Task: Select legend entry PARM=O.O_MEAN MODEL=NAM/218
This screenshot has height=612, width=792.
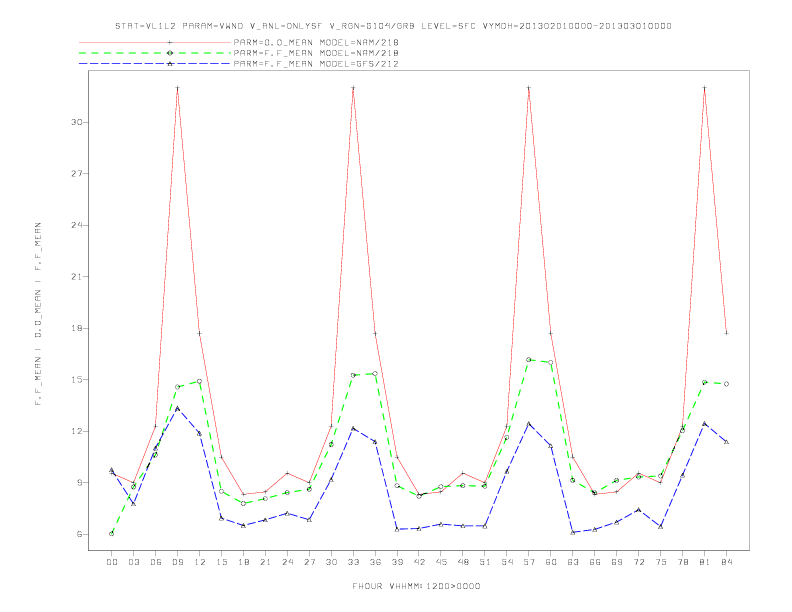Action: tap(316, 43)
